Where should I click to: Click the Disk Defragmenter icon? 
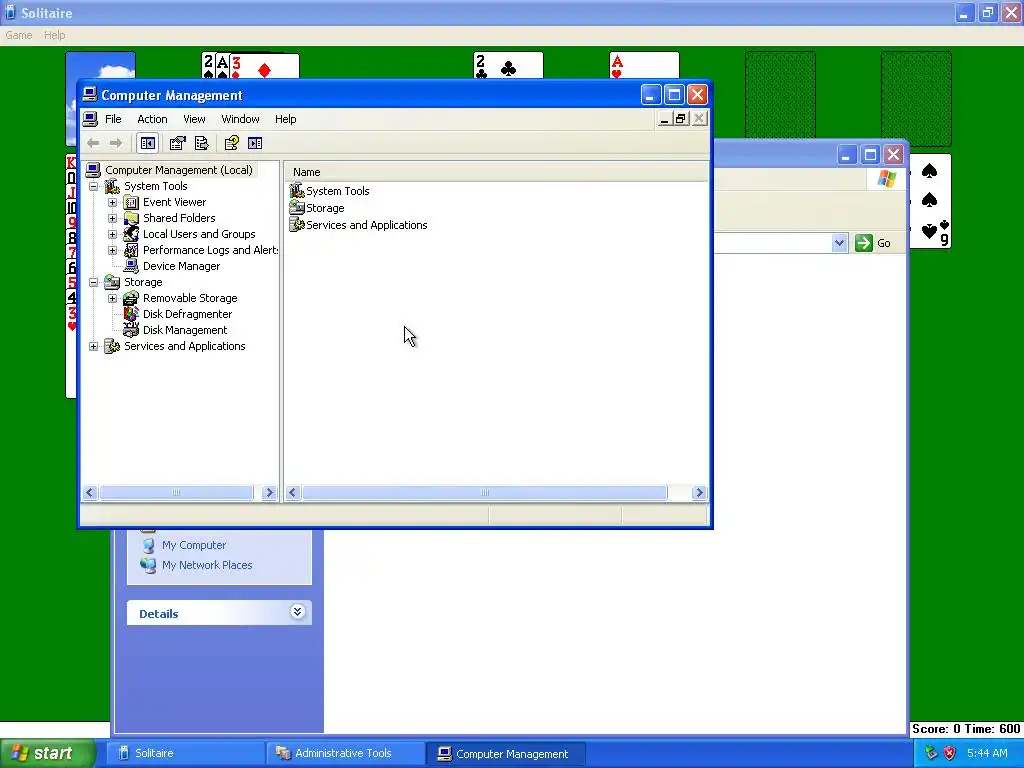pyautogui.click(x=131, y=314)
